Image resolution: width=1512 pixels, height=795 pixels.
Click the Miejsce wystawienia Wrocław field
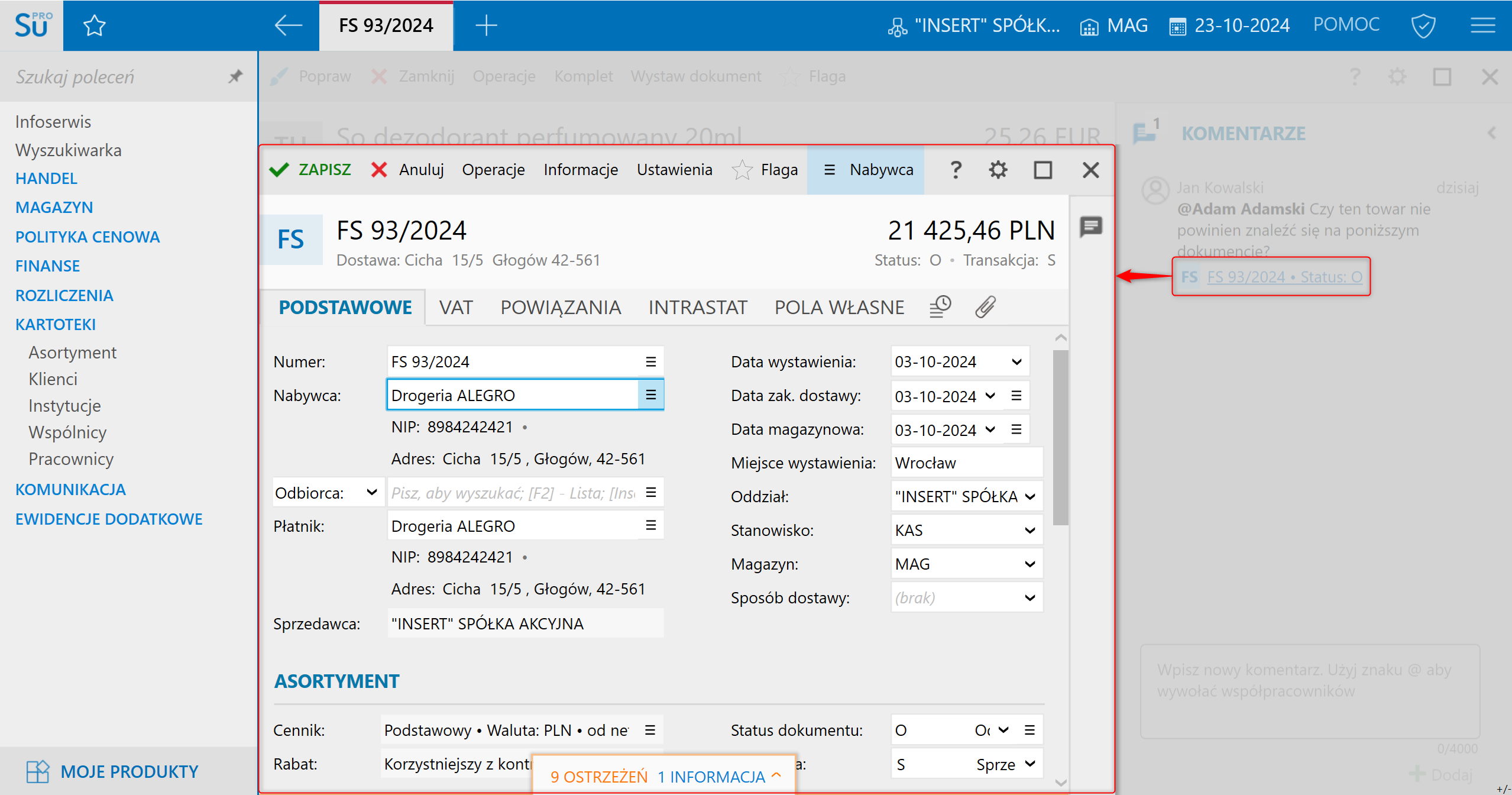click(966, 463)
